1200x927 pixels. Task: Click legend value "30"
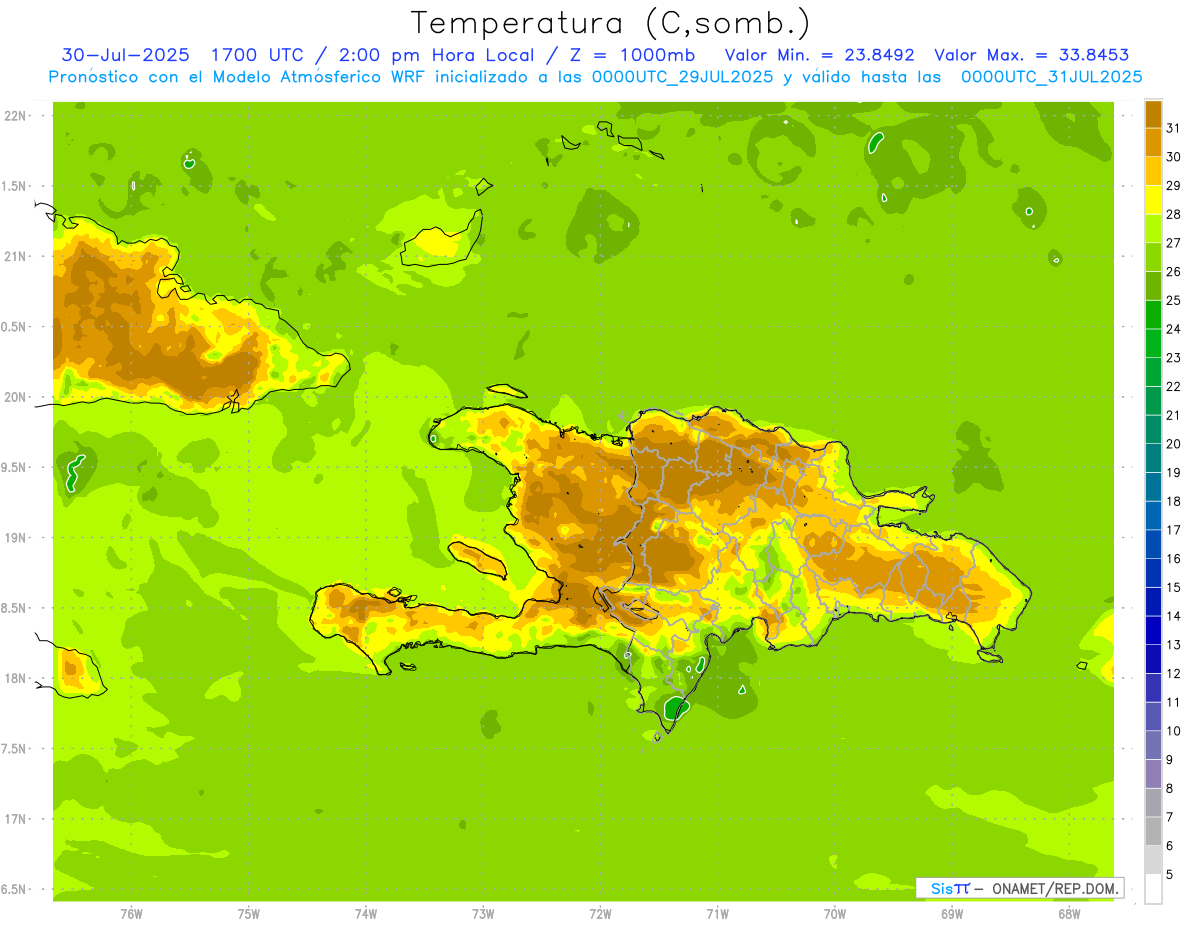coord(1174,157)
